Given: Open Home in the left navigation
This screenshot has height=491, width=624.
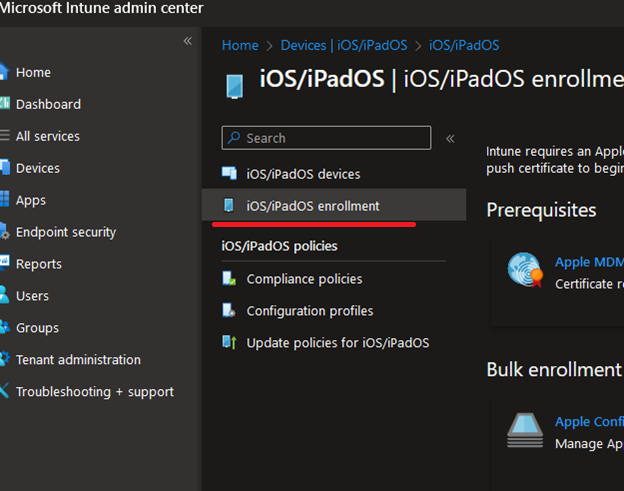Looking at the screenshot, I should (33, 72).
